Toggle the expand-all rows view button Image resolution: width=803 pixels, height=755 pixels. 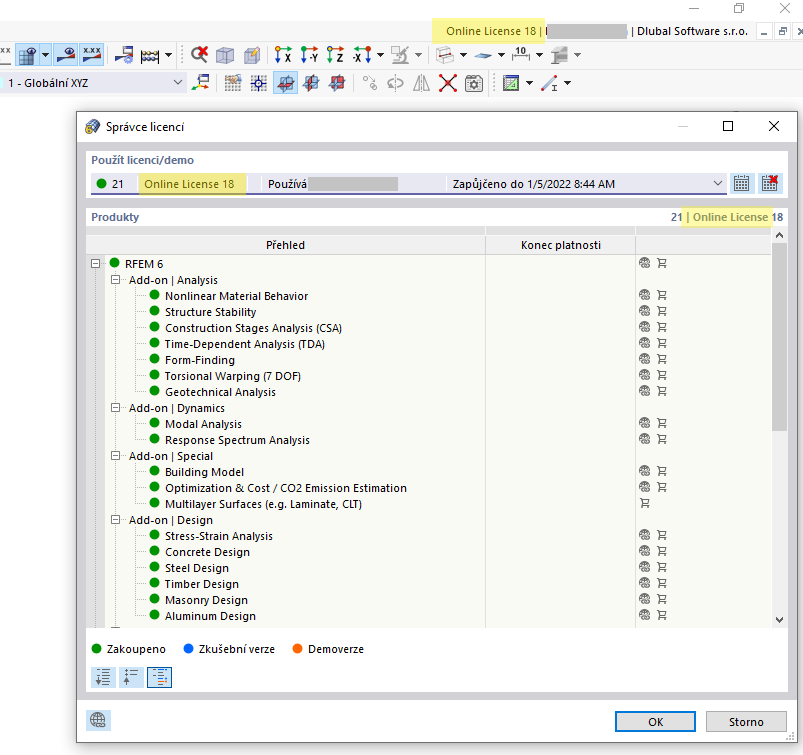pos(102,677)
